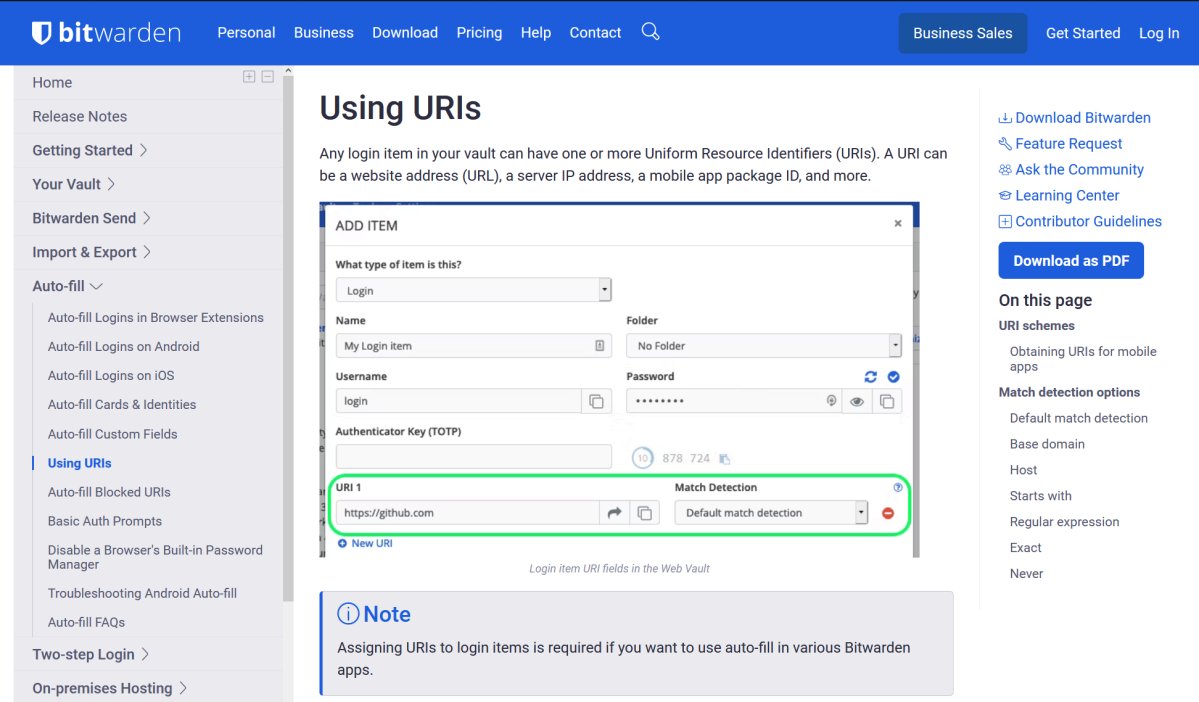Click the regenerate password icon

tap(870, 377)
